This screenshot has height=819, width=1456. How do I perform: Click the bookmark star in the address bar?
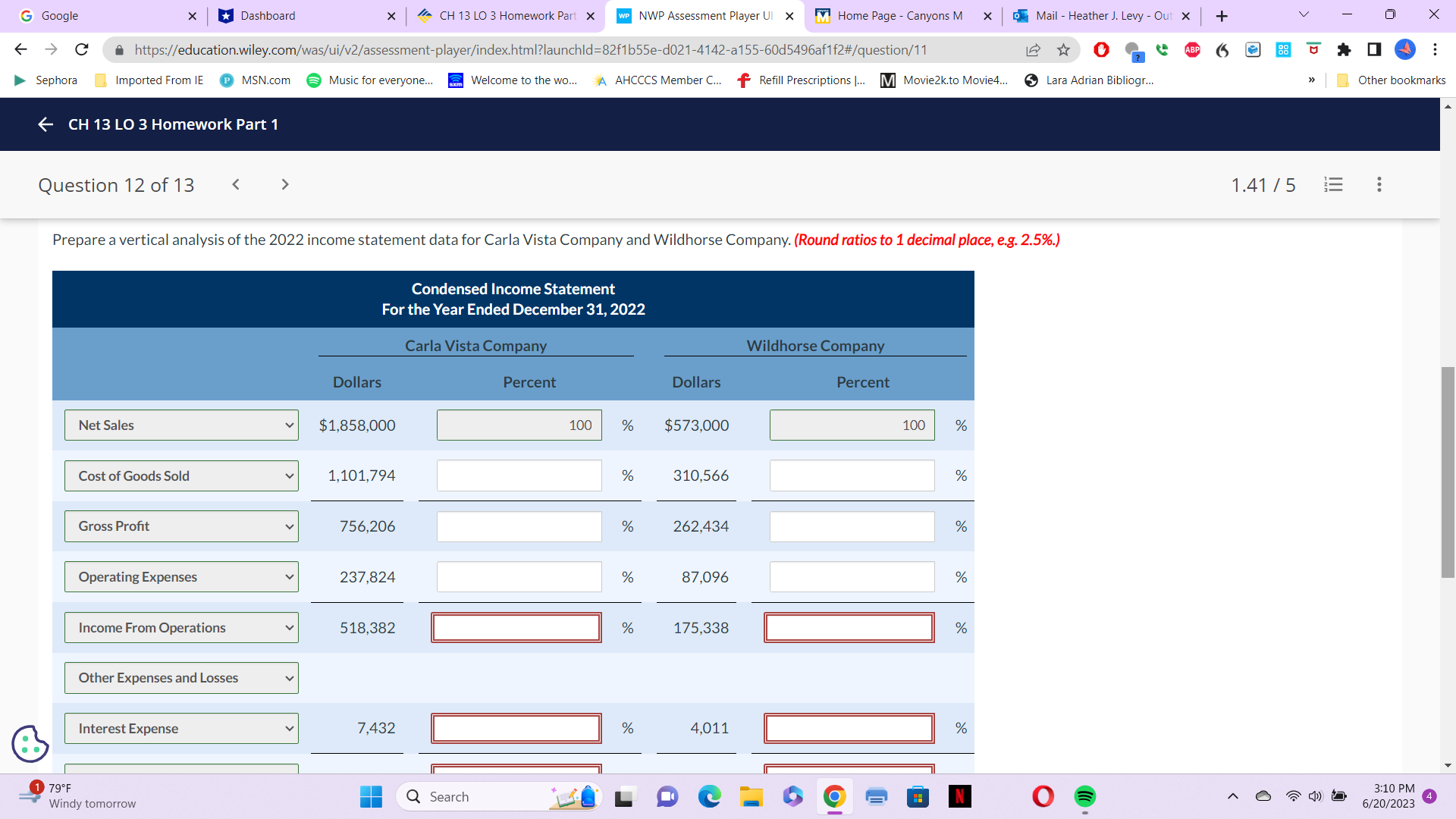(1063, 50)
